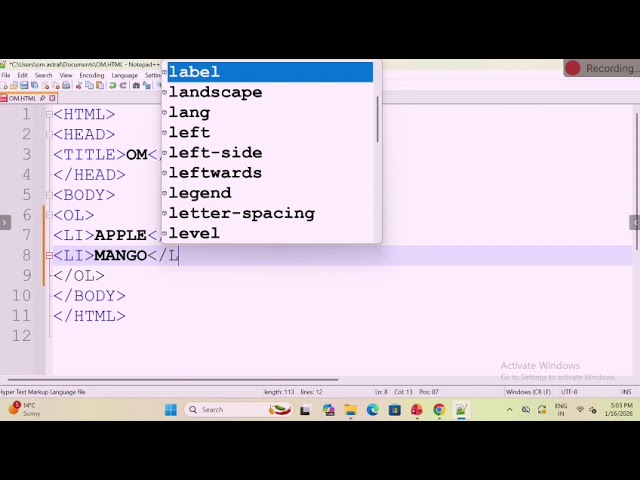Click the UTF-8 encoding status field
The image size is (640, 480).
click(x=569, y=392)
